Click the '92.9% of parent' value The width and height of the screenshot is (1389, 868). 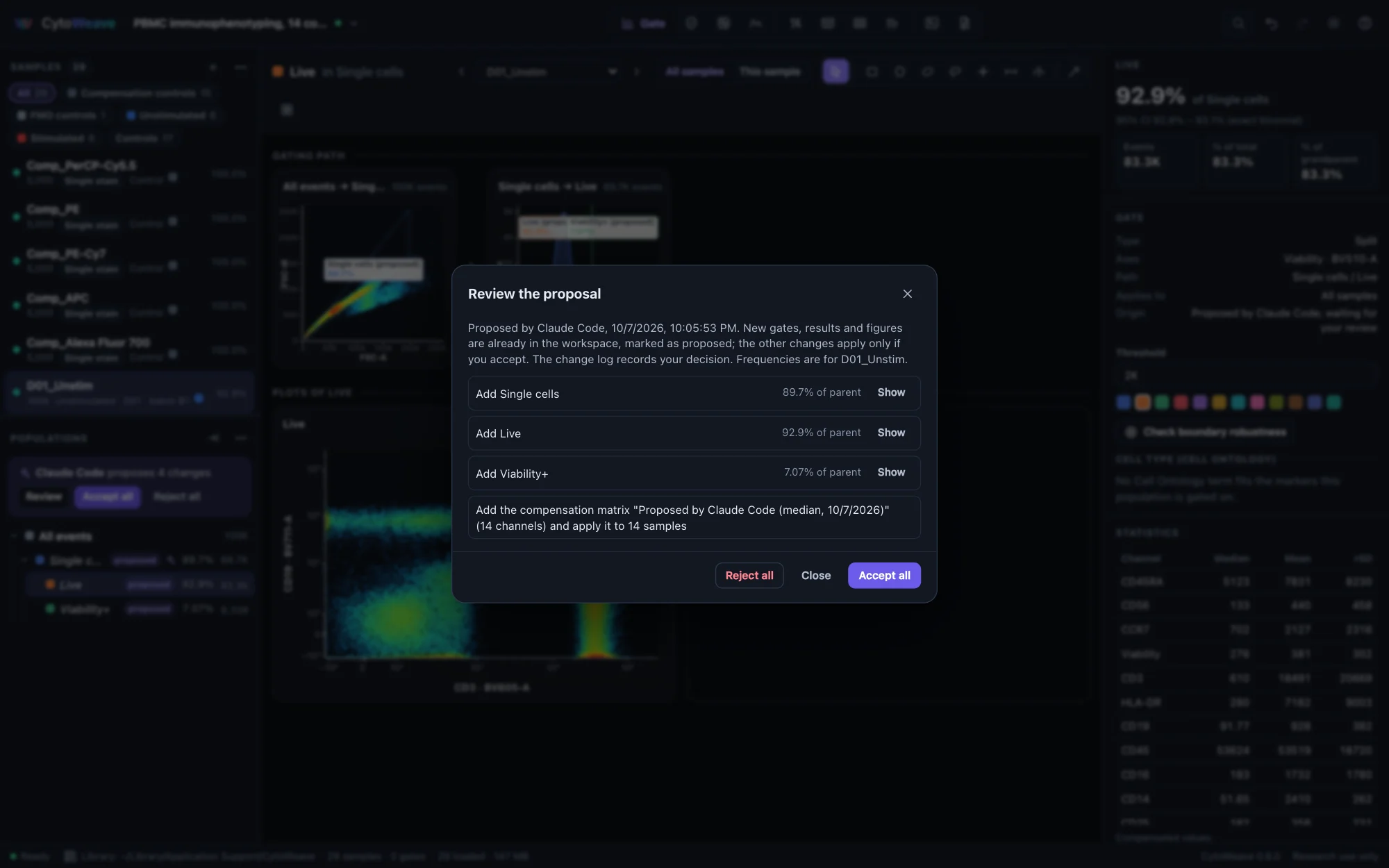(822, 433)
